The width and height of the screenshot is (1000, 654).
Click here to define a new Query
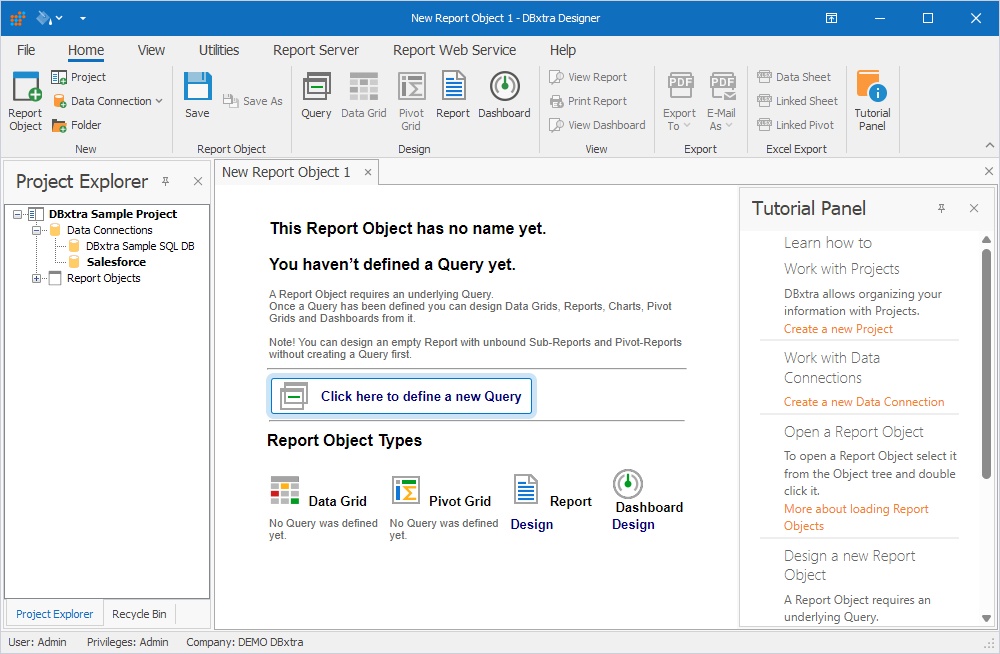(x=401, y=395)
